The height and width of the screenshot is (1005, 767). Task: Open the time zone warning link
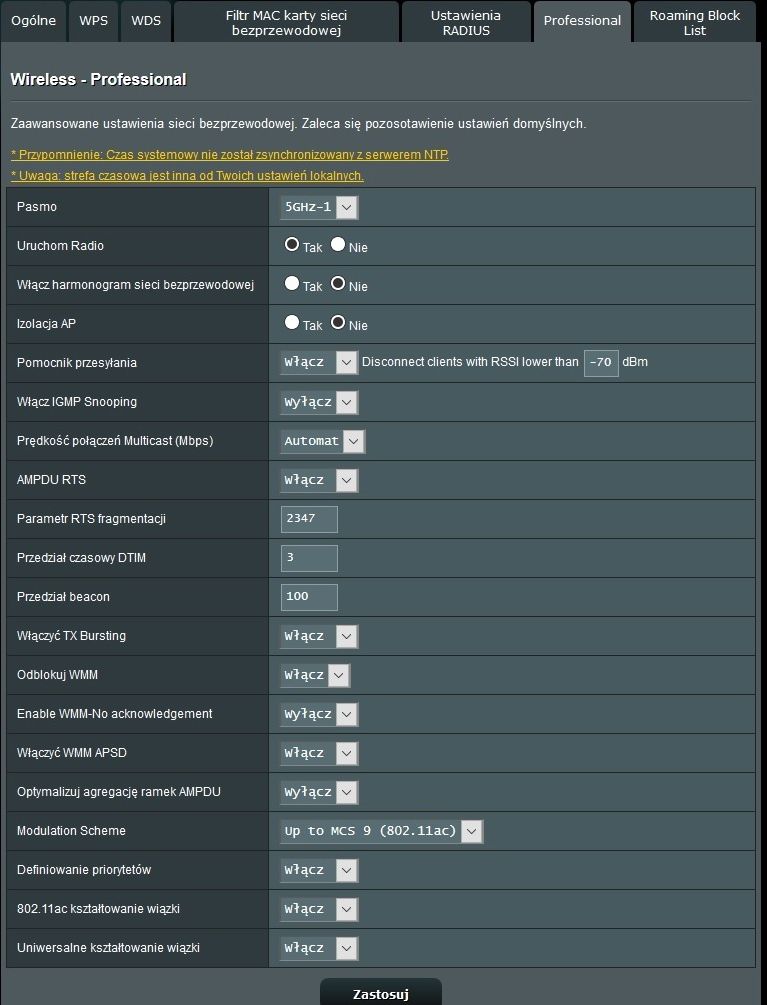coord(187,176)
